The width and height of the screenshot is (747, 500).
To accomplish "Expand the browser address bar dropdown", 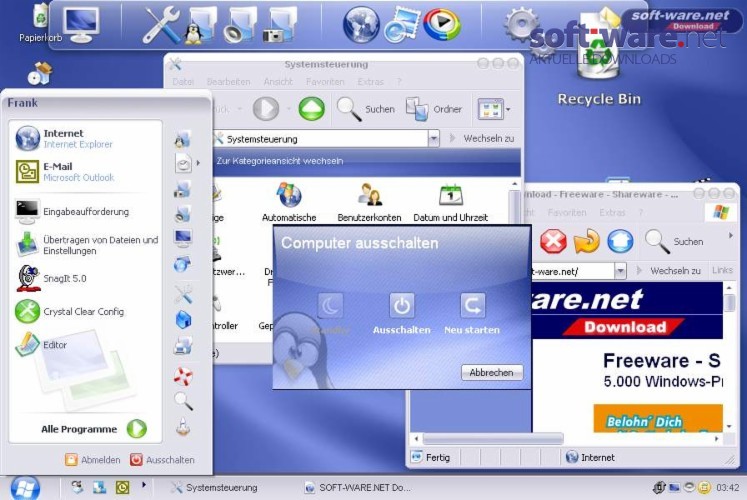I will (620, 271).
